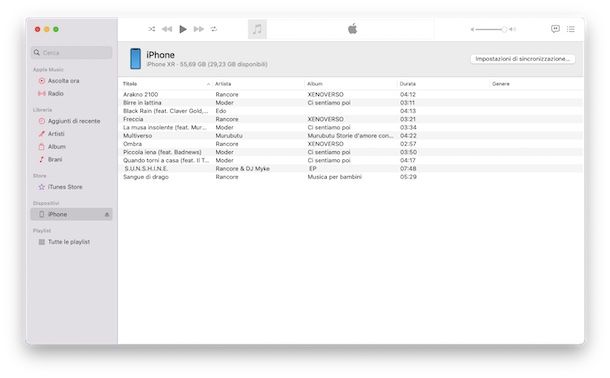610x378 pixels.
Task: Start playback with the play button
Action: [x=183, y=29]
